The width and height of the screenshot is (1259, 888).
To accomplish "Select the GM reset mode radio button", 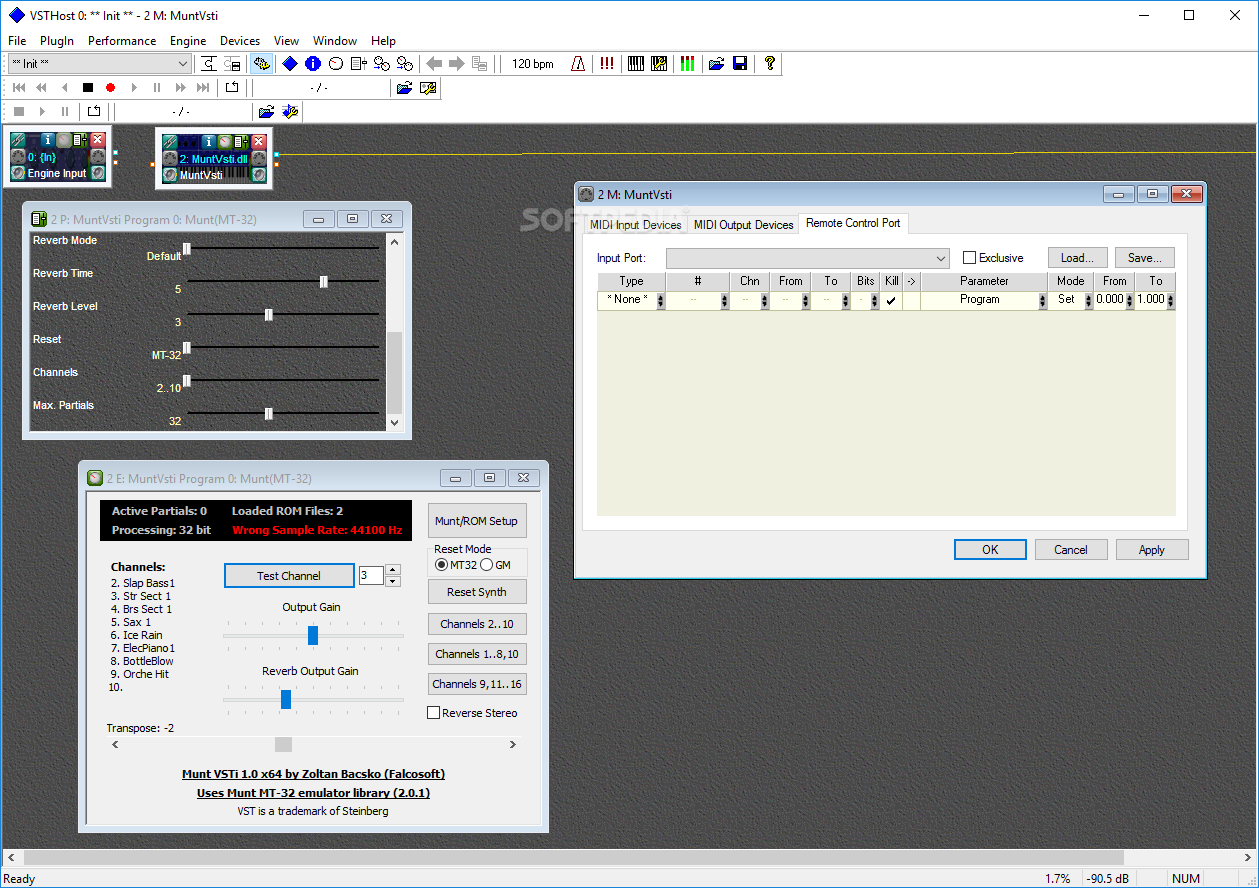I will pyautogui.click(x=487, y=565).
